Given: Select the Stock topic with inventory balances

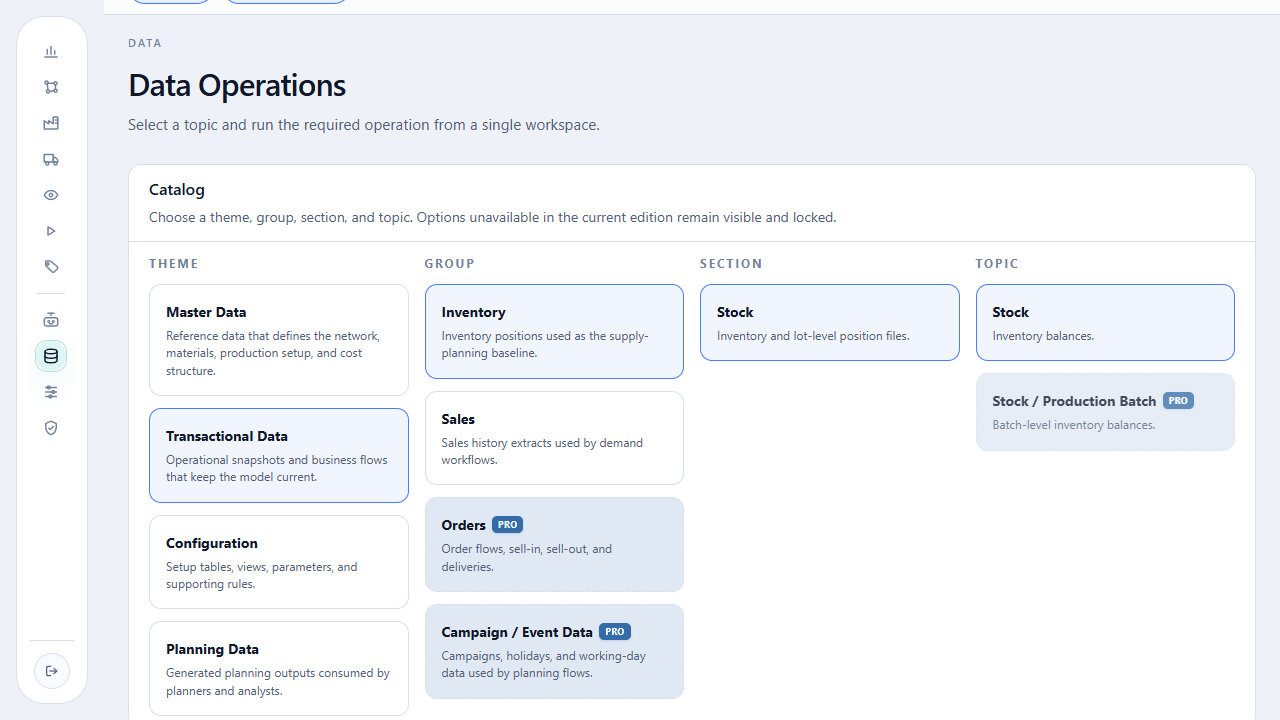Looking at the screenshot, I should click(x=1105, y=322).
